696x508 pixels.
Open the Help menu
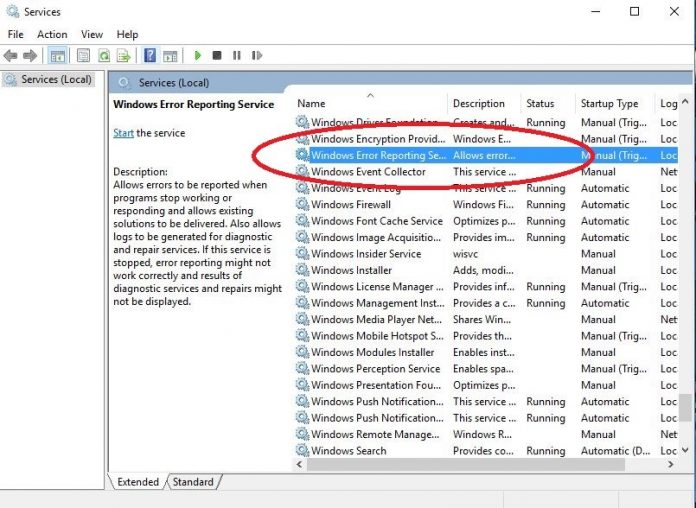point(127,34)
